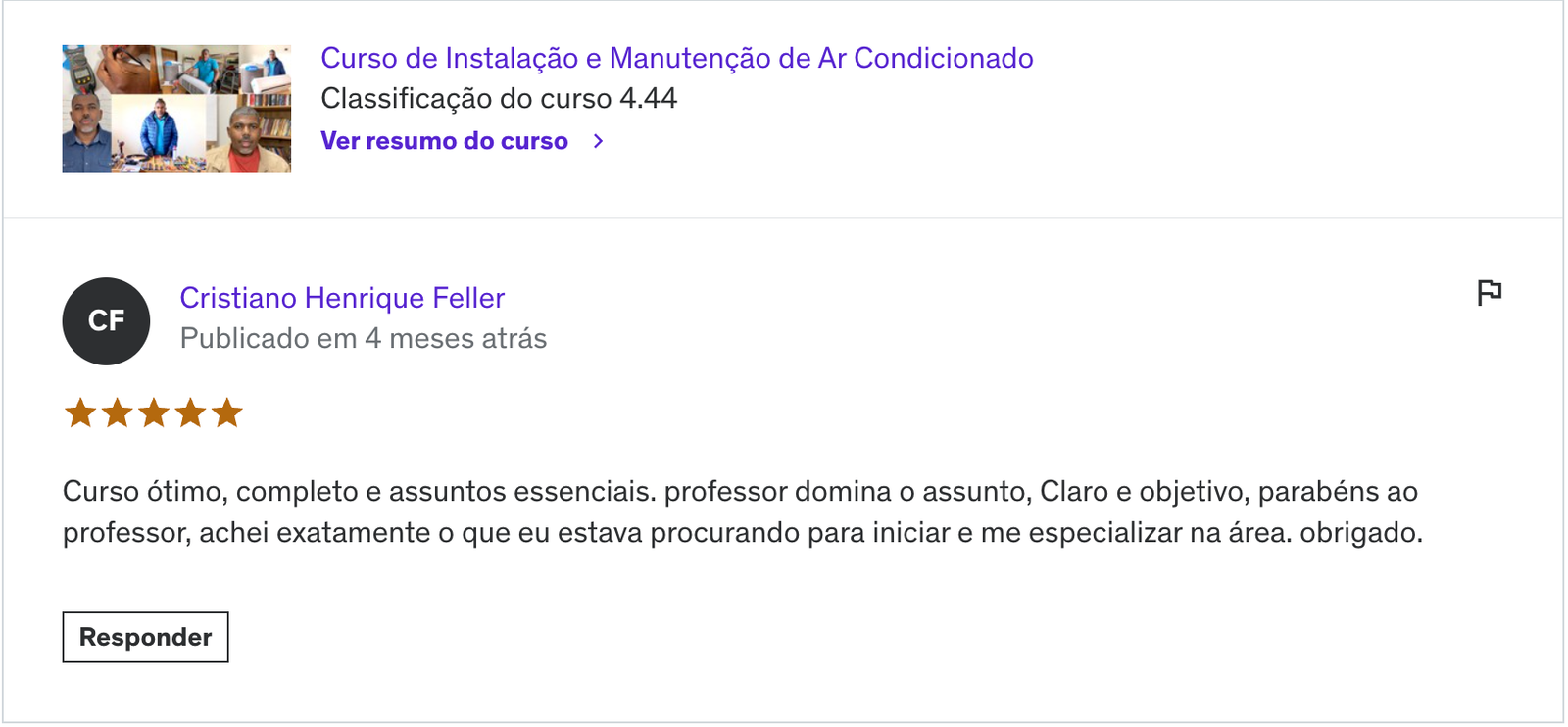Image resolution: width=1568 pixels, height=727 pixels.
Task: Click the Responder button
Action: (145, 637)
